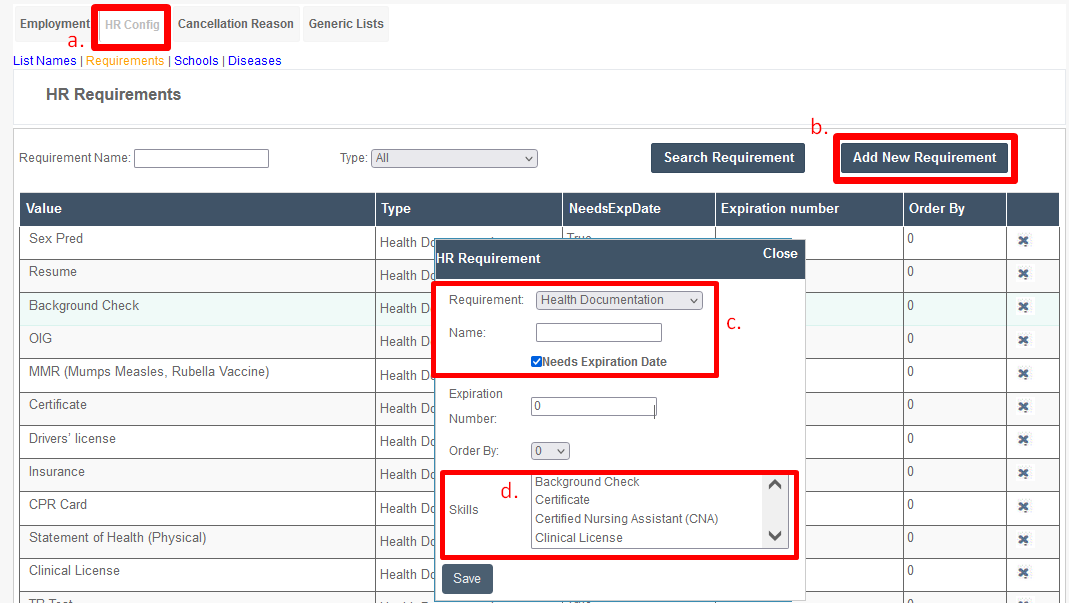Select the MMR (Mumps Measles, Rubella Vaccine) cell

(198, 375)
